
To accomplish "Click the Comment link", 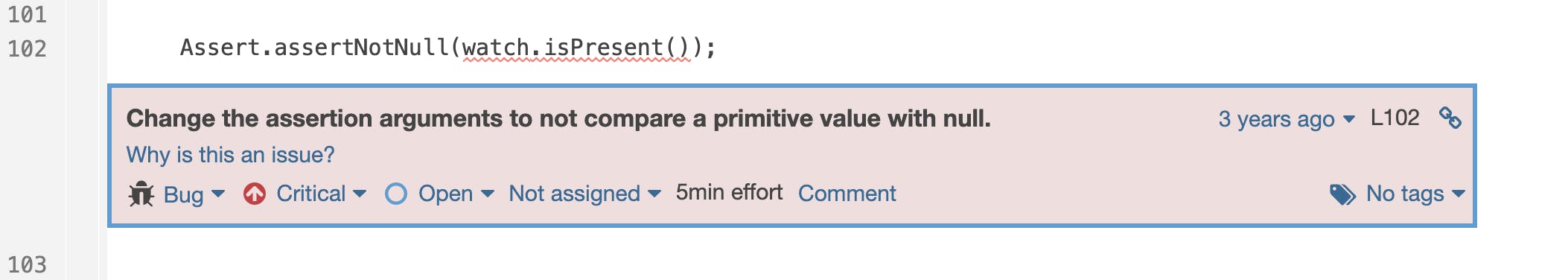I will pos(847,194).
